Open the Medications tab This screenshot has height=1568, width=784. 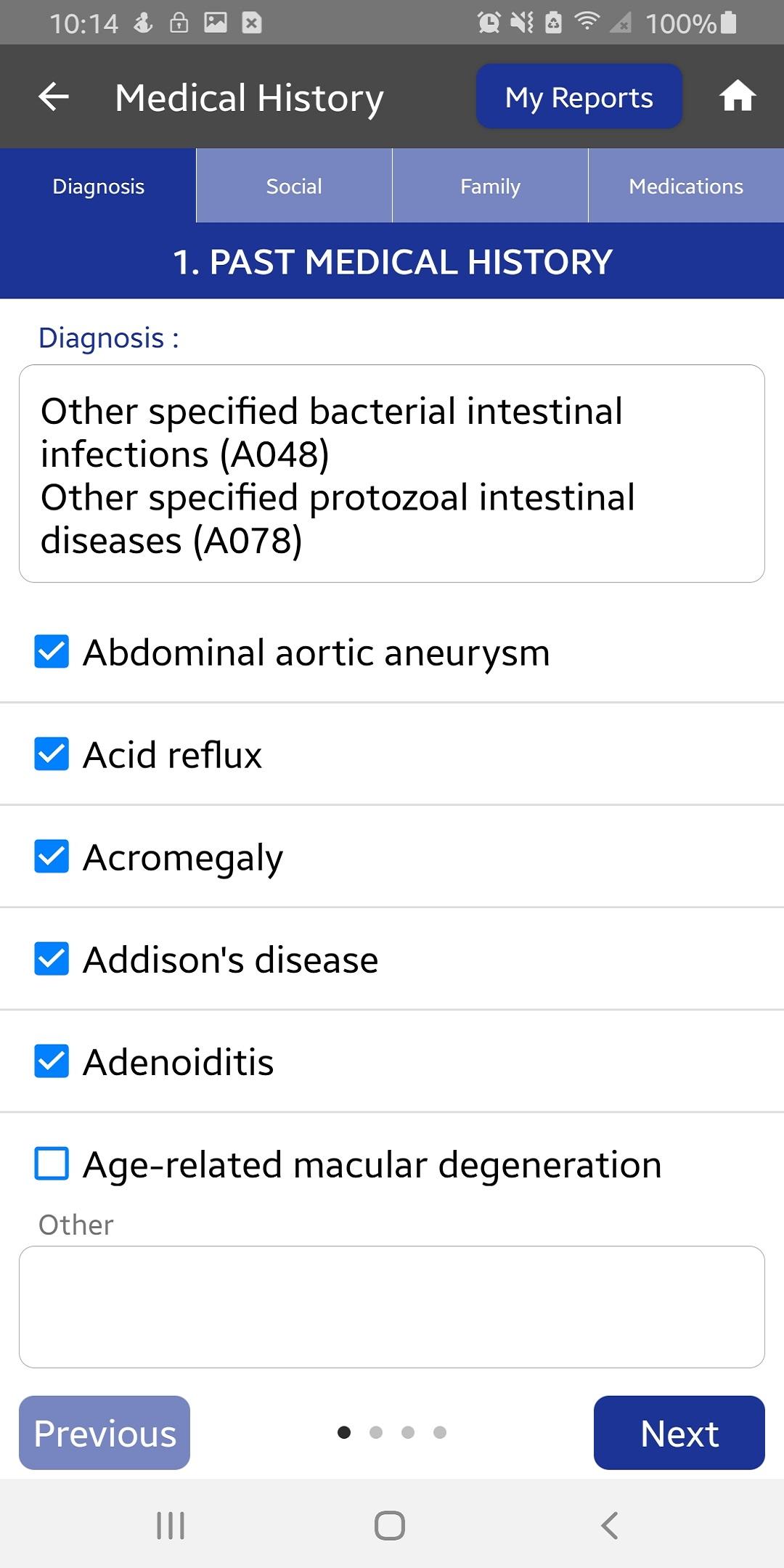tap(686, 186)
